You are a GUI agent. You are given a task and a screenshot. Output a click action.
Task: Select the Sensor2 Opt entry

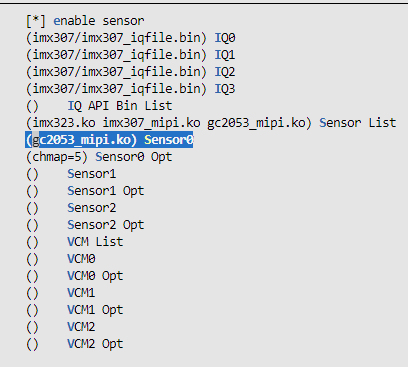(85, 225)
